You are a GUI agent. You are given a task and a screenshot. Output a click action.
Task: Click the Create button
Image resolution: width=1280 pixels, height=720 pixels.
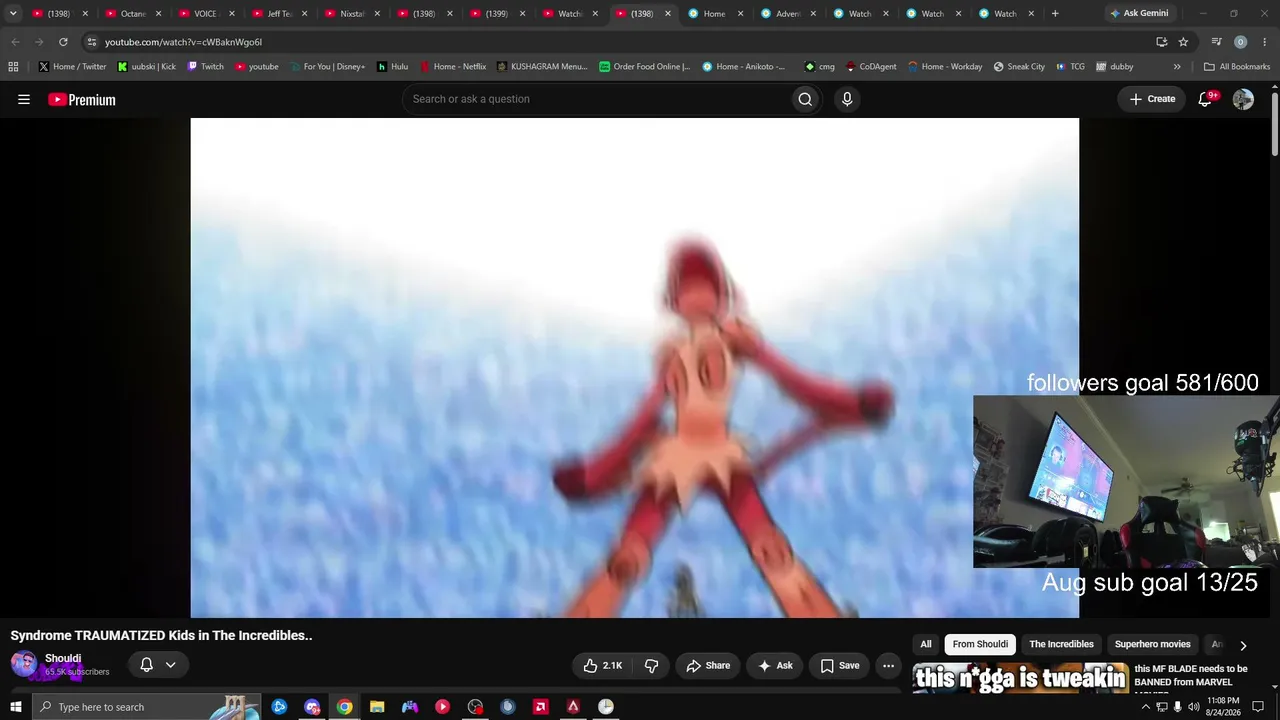pyautogui.click(x=1152, y=99)
